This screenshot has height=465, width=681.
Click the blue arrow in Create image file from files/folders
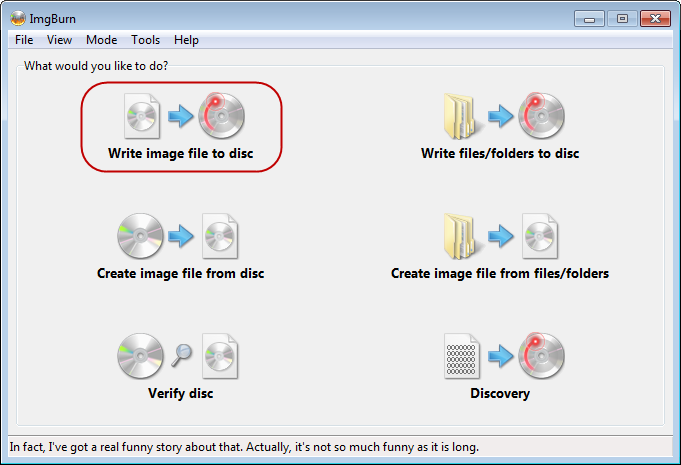[501, 236]
